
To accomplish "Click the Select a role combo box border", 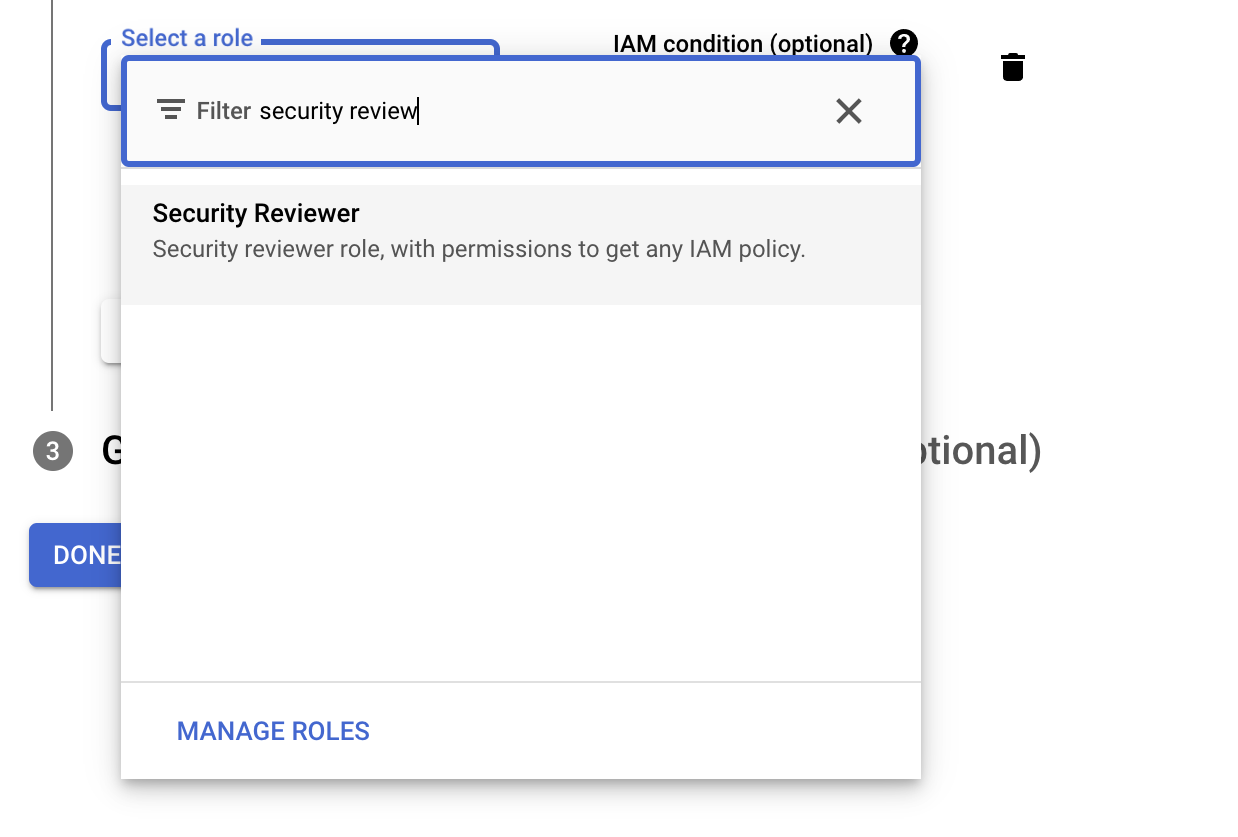I will point(104,75).
